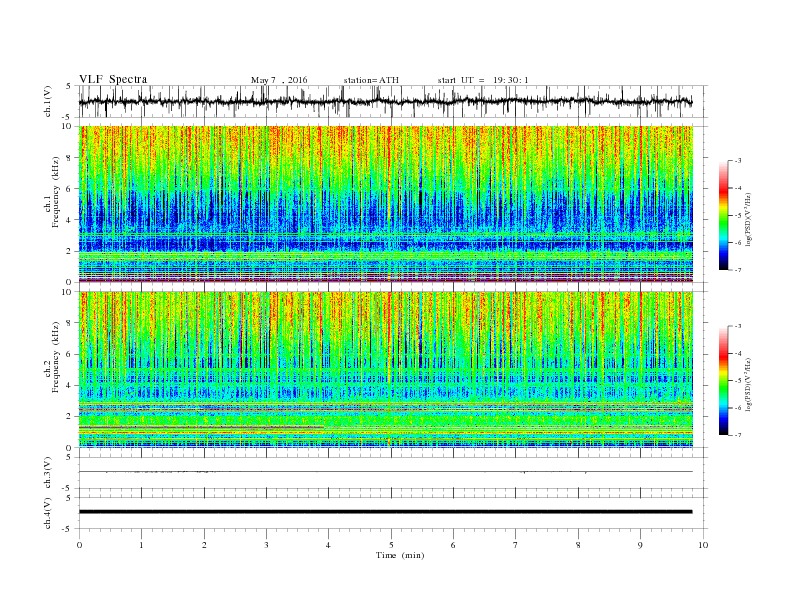Image resolution: width=792 pixels, height=612 pixels.
Task: Click the "ch.3(V)" axis label
Action: click(47, 473)
